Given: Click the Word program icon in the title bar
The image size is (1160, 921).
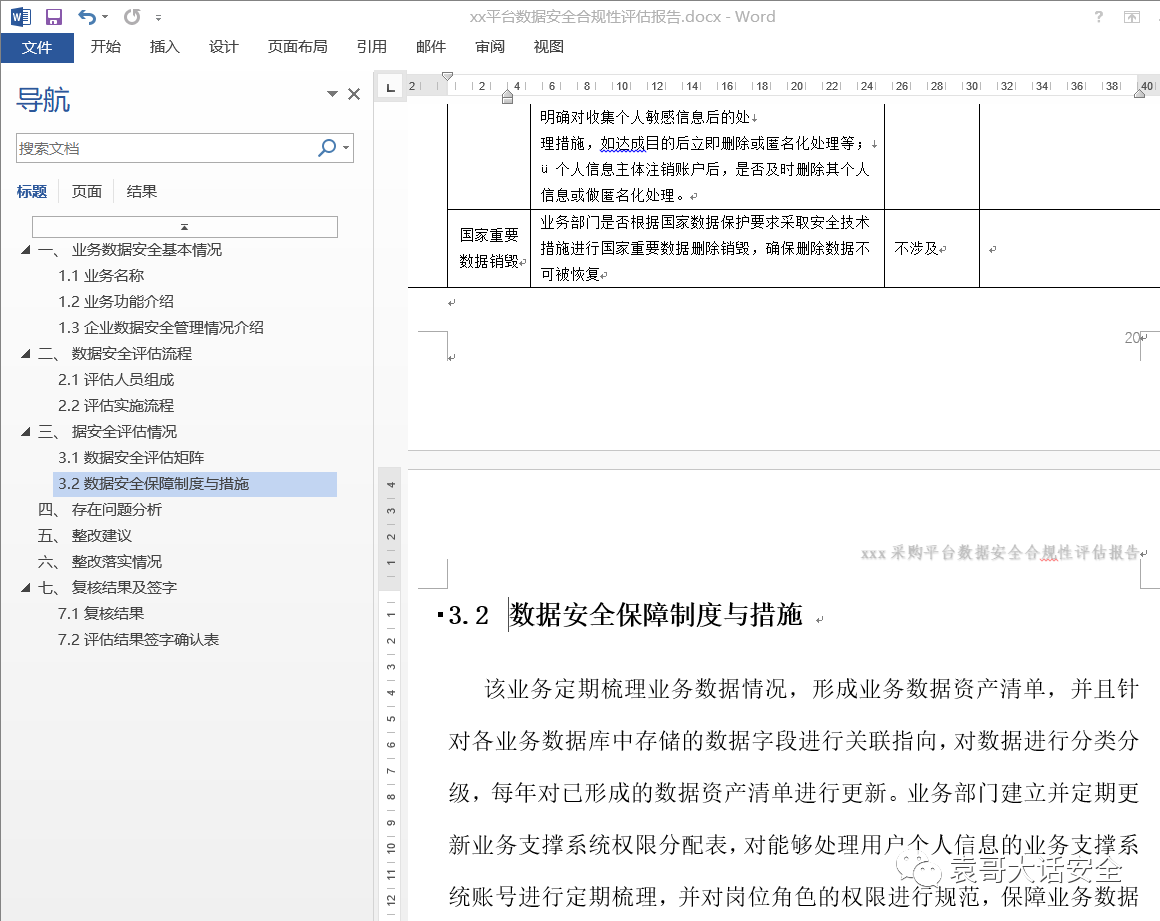Looking at the screenshot, I should tap(20, 16).
